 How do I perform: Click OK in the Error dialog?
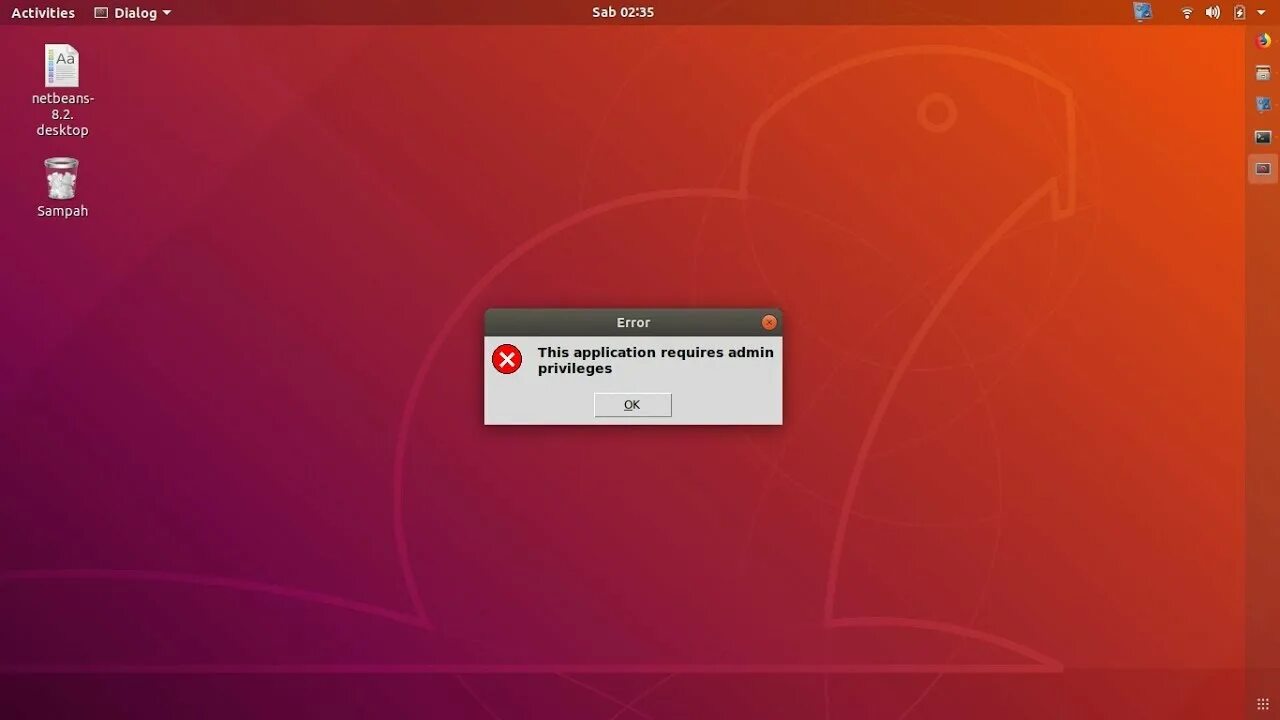(x=632, y=405)
